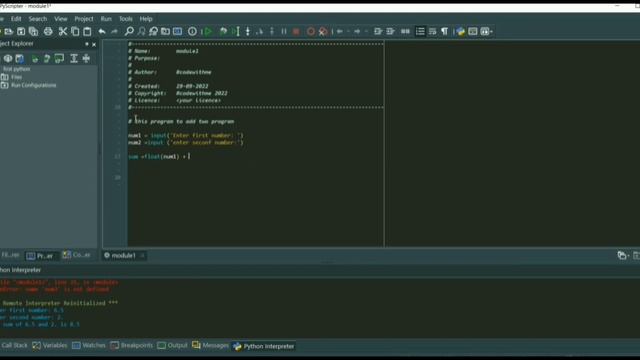640x360 pixels.
Task: Close the Project Explorer panel
Action: click(x=94, y=44)
